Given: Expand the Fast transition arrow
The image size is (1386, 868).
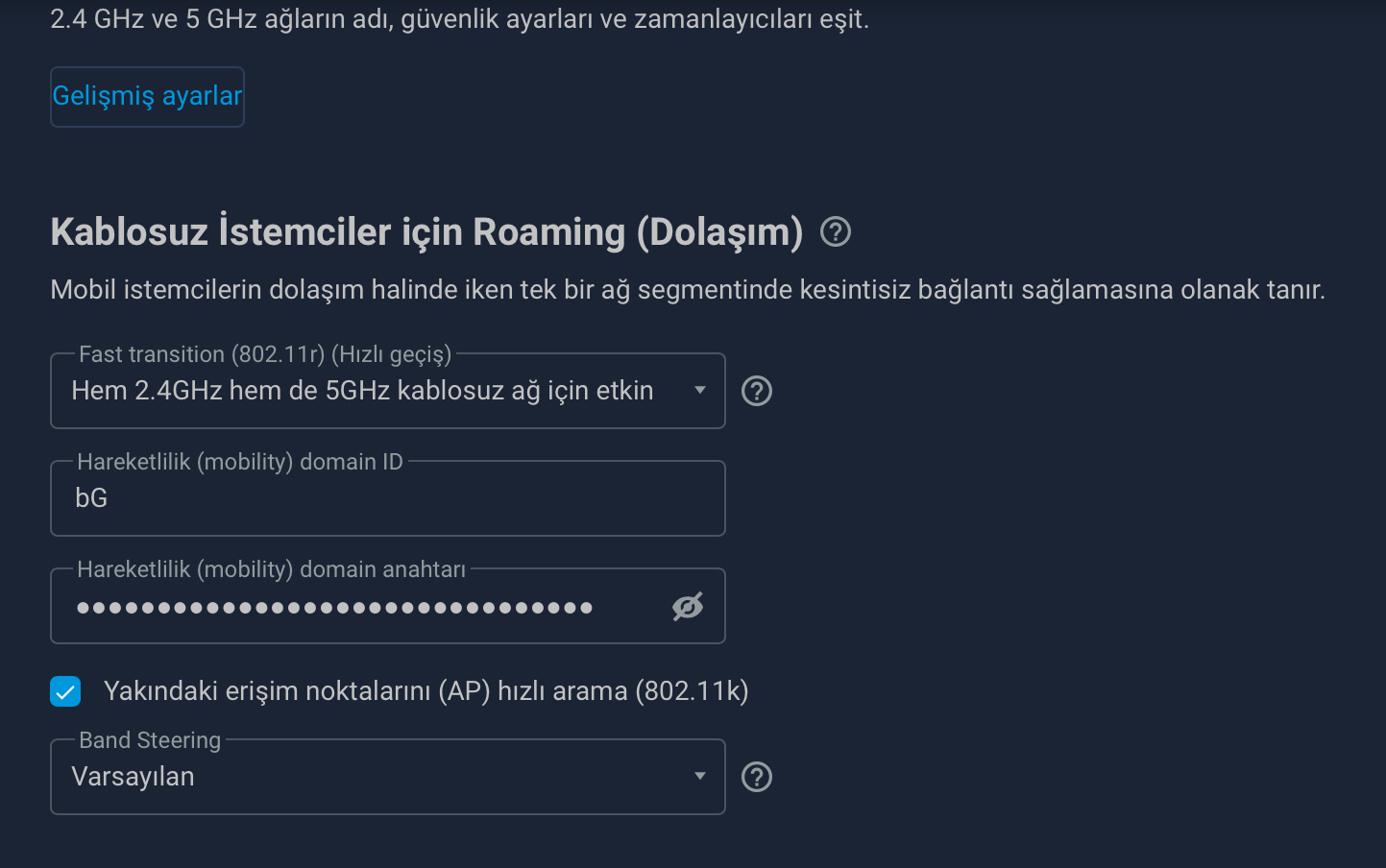Looking at the screenshot, I should coord(700,390).
